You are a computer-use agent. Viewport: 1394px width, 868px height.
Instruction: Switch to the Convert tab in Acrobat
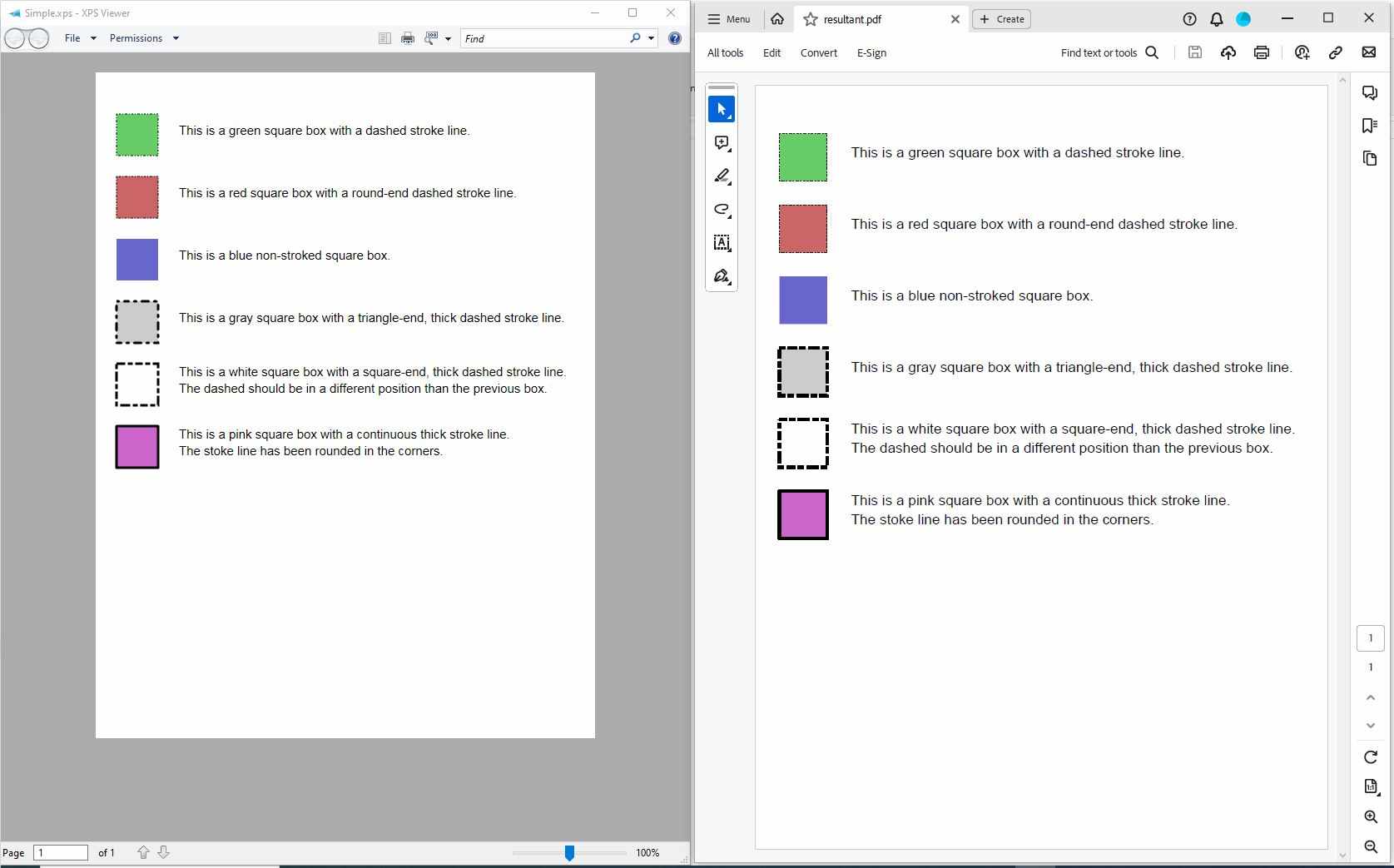tap(818, 52)
